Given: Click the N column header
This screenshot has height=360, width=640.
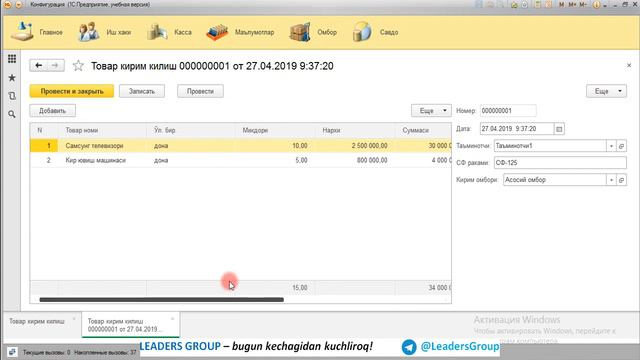Looking at the screenshot, I should coord(44,130).
